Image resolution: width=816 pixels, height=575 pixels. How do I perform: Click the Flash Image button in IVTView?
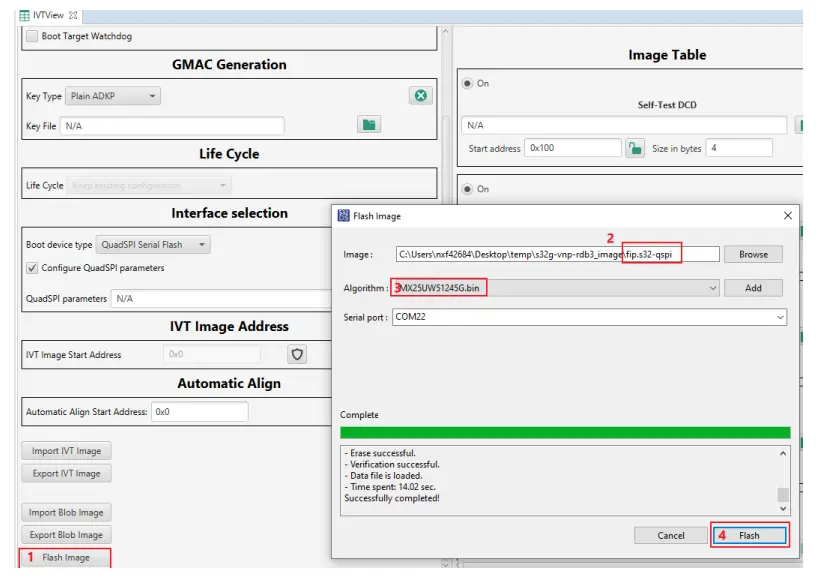66,557
